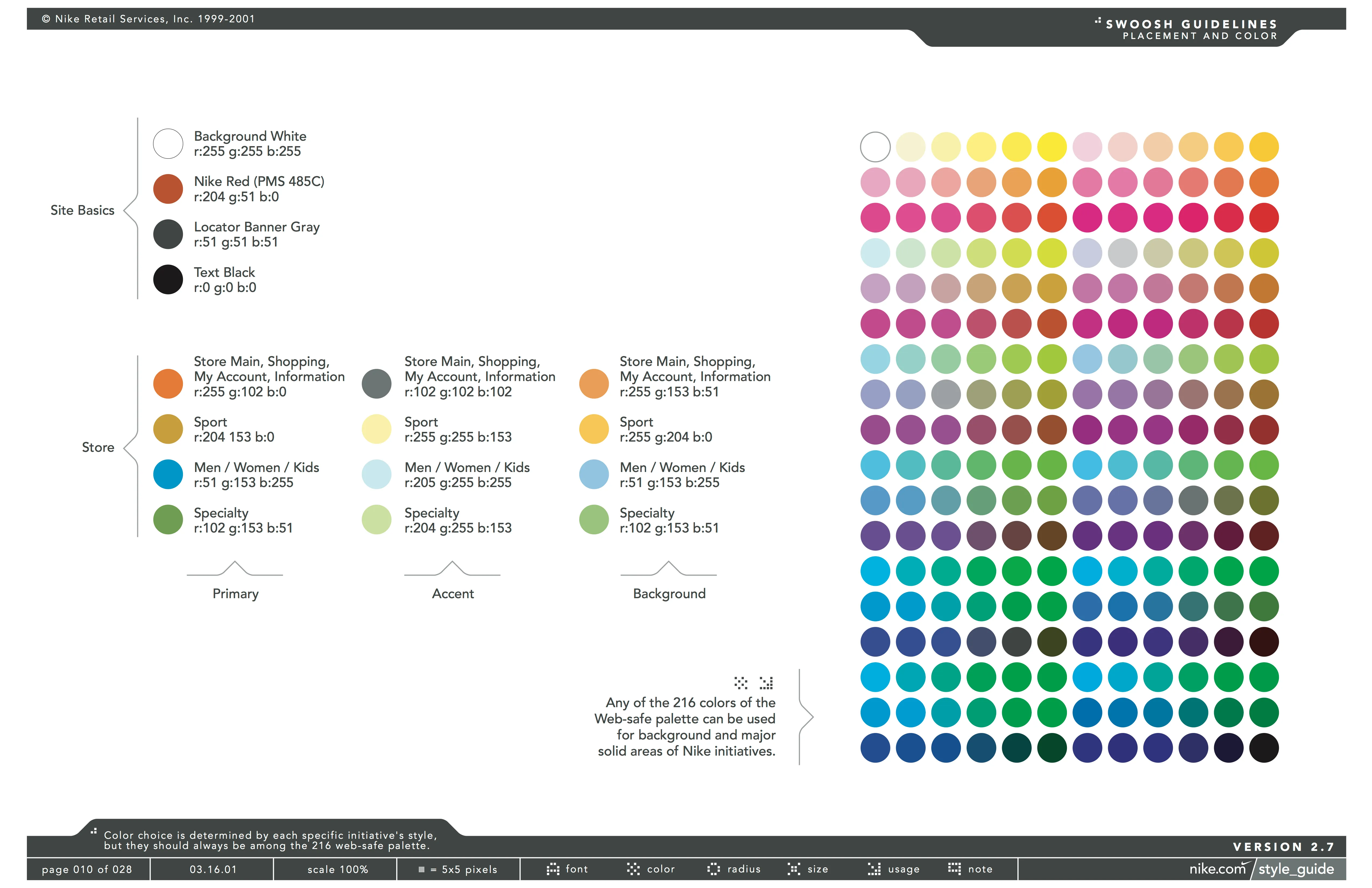Click the dotted color icon above the web-safe palette note
The image size is (1372, 888).
[x=741, y=683]
